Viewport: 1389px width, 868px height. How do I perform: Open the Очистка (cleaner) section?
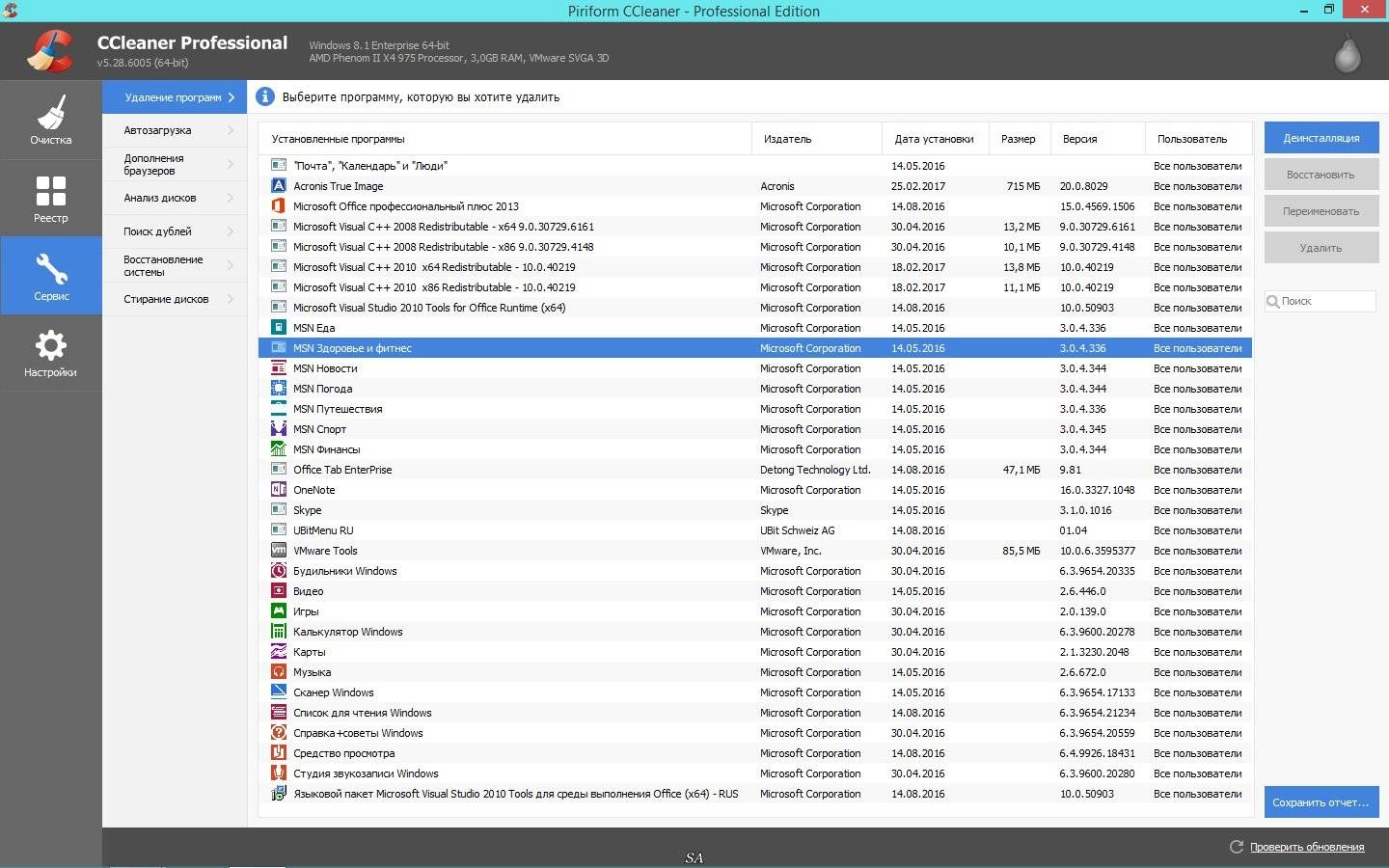50,120
